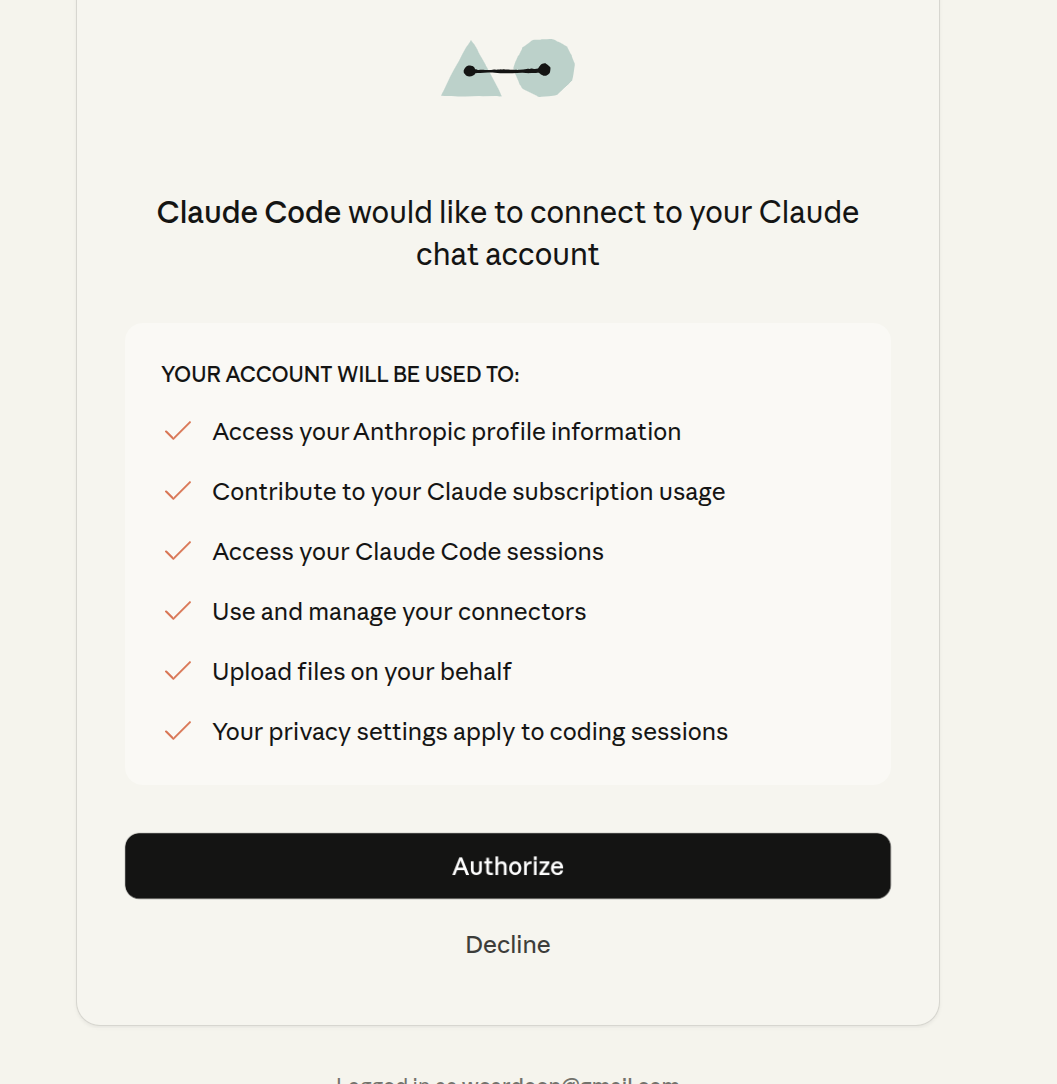Click the checkmark beside Claude Code sessions

[178, 552]
